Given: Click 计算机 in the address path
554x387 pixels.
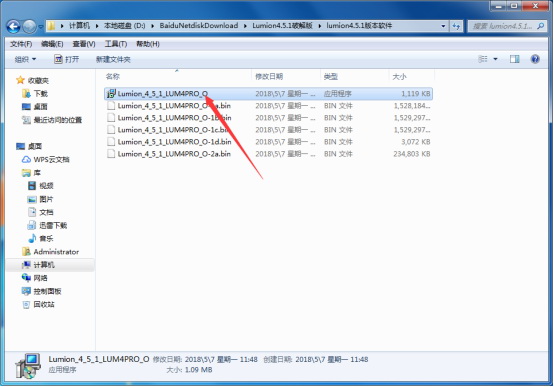Looking at the screenshot, I should tap(79, 26).
